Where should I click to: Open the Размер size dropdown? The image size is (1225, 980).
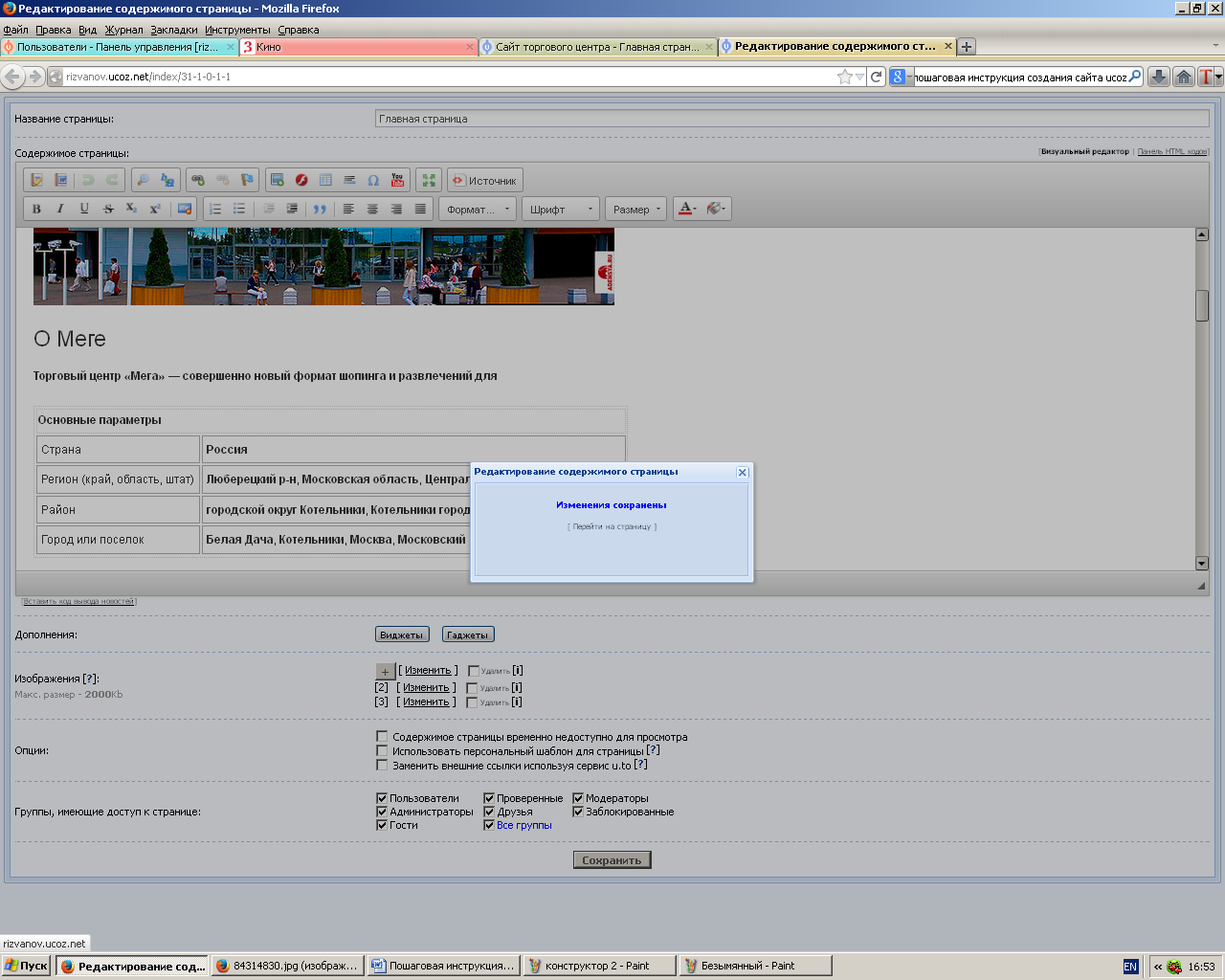[636, 209]
